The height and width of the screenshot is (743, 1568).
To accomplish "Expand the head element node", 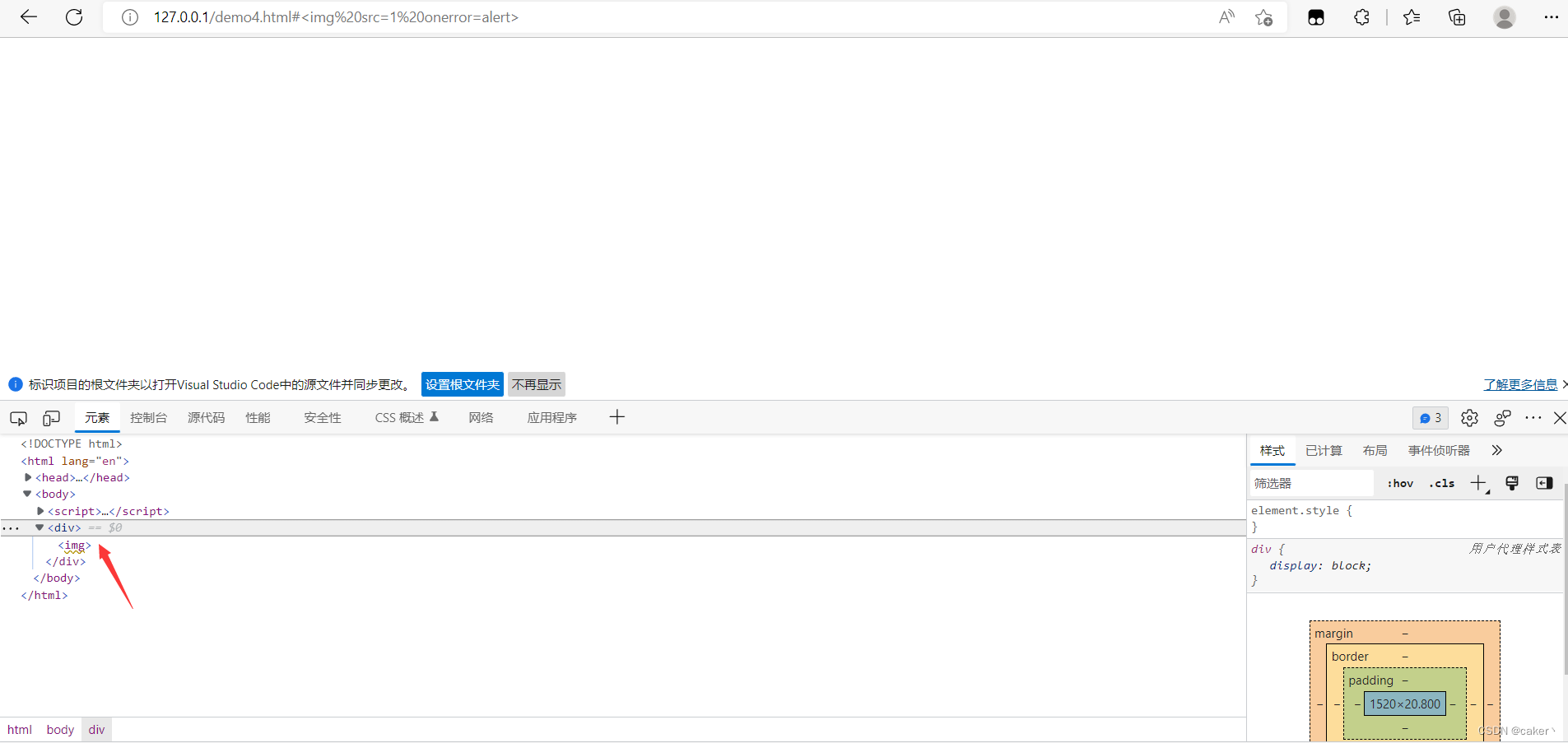I will pos(28,477).
